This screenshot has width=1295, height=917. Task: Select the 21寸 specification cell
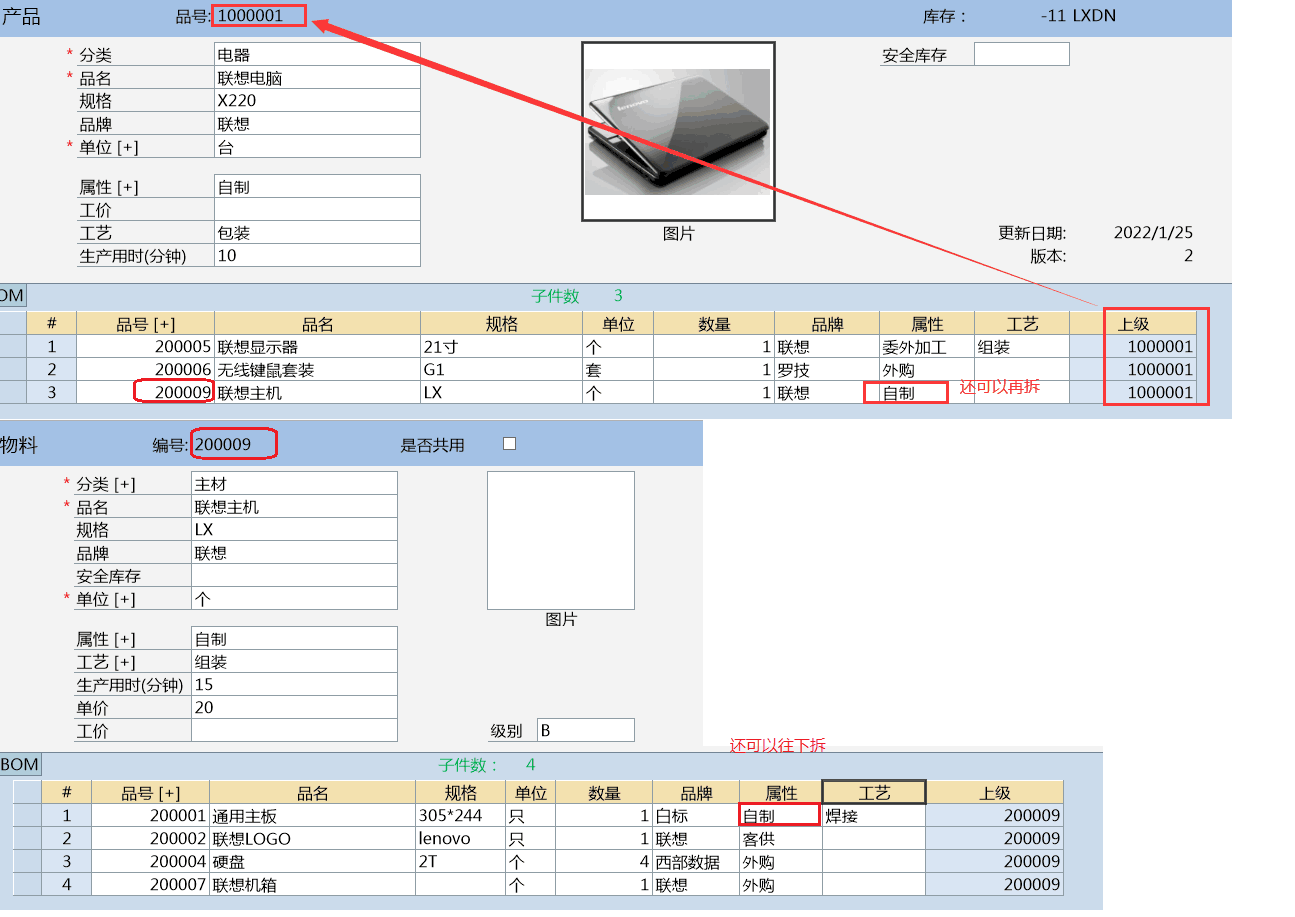click(501, 347)
